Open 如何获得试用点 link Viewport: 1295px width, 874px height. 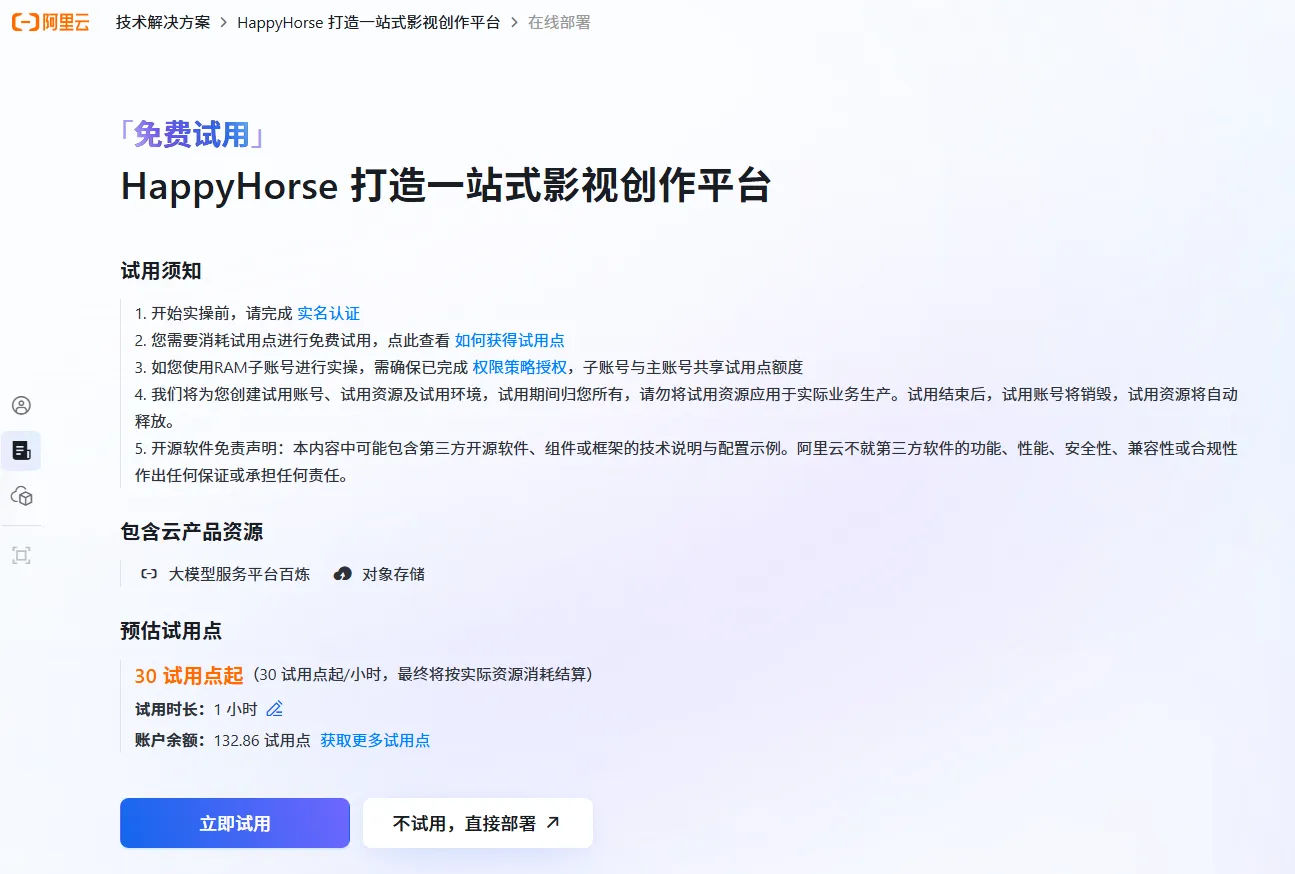(x=509, y=340)
